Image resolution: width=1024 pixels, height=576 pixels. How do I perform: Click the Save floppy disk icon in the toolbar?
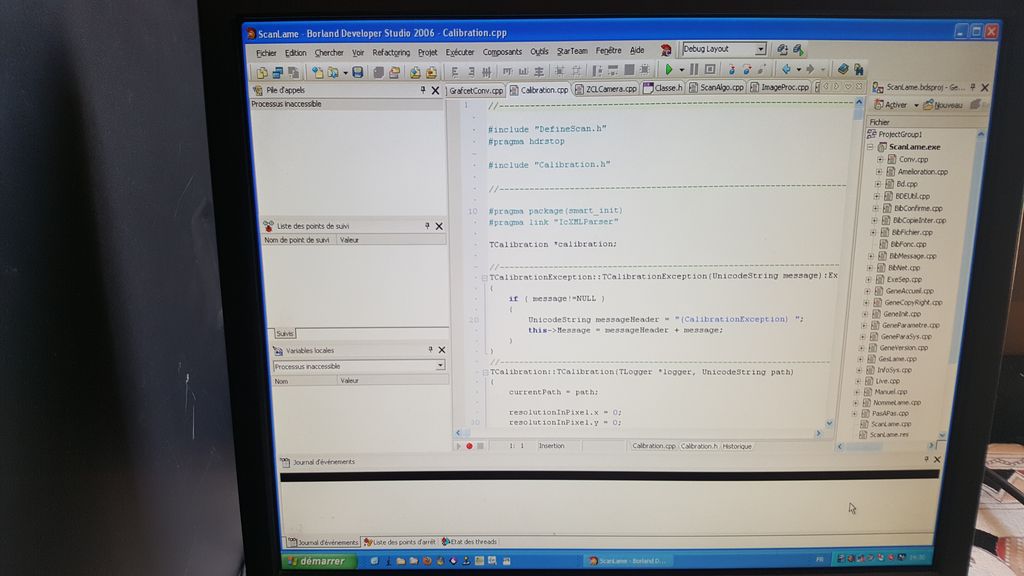click(x=357, y=72)
